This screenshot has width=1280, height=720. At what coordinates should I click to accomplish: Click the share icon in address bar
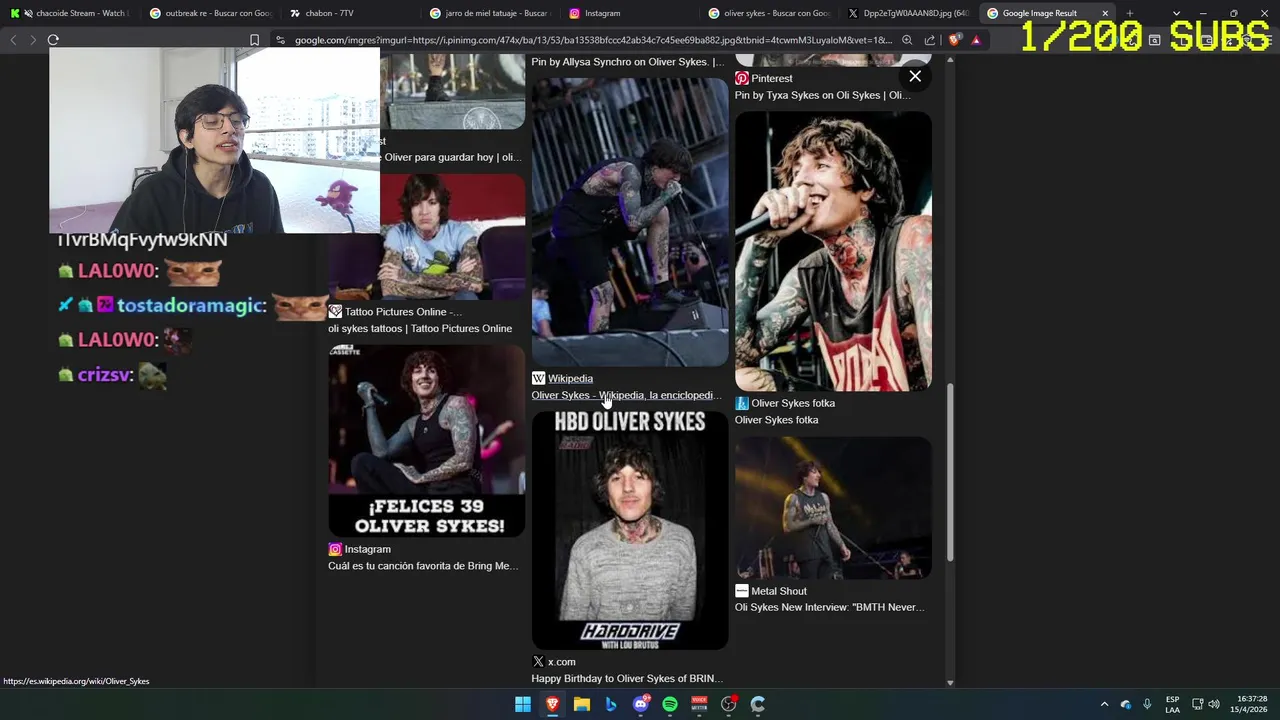(930, 40)
